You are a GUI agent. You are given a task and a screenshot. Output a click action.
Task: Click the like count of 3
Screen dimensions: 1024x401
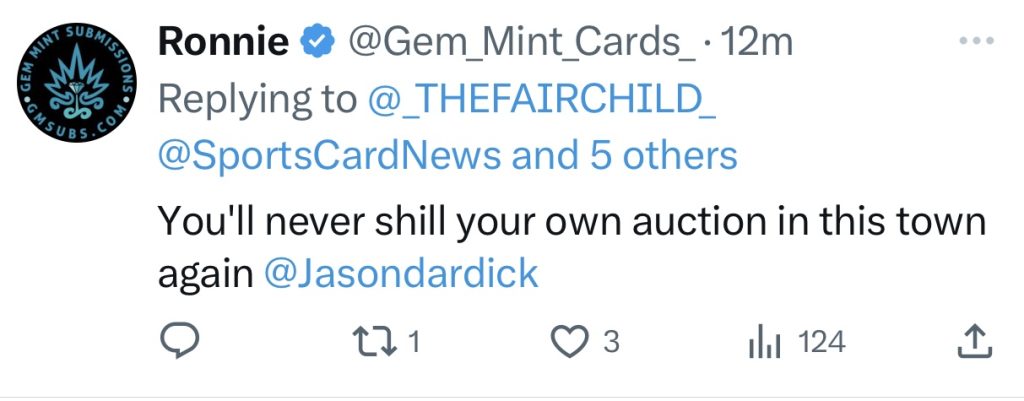[x=610, y=343]
